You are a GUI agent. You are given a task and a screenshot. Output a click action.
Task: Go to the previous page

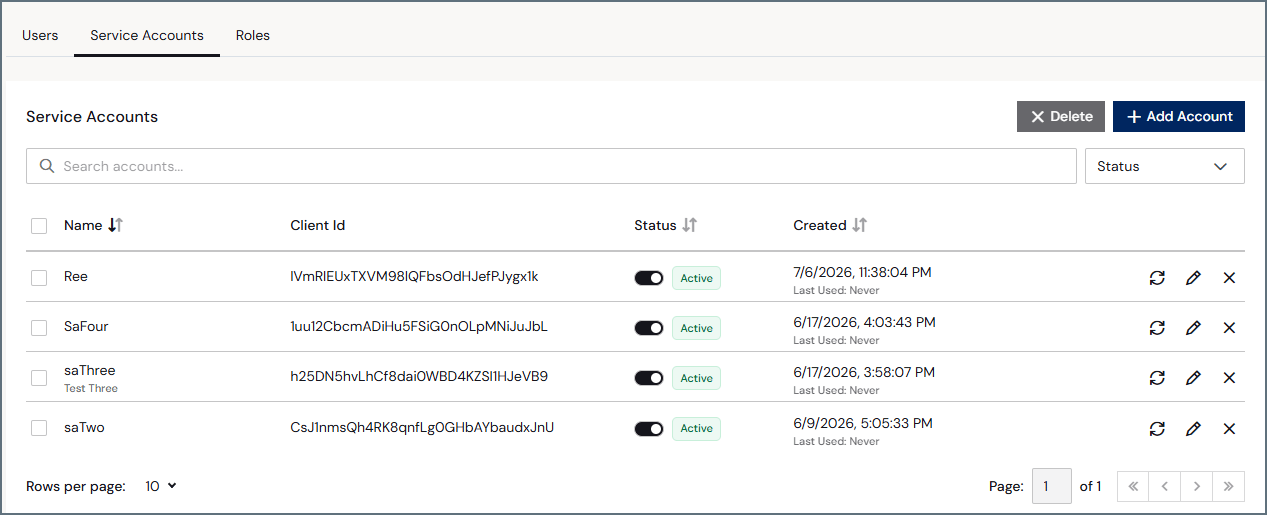click(1165, 487)
